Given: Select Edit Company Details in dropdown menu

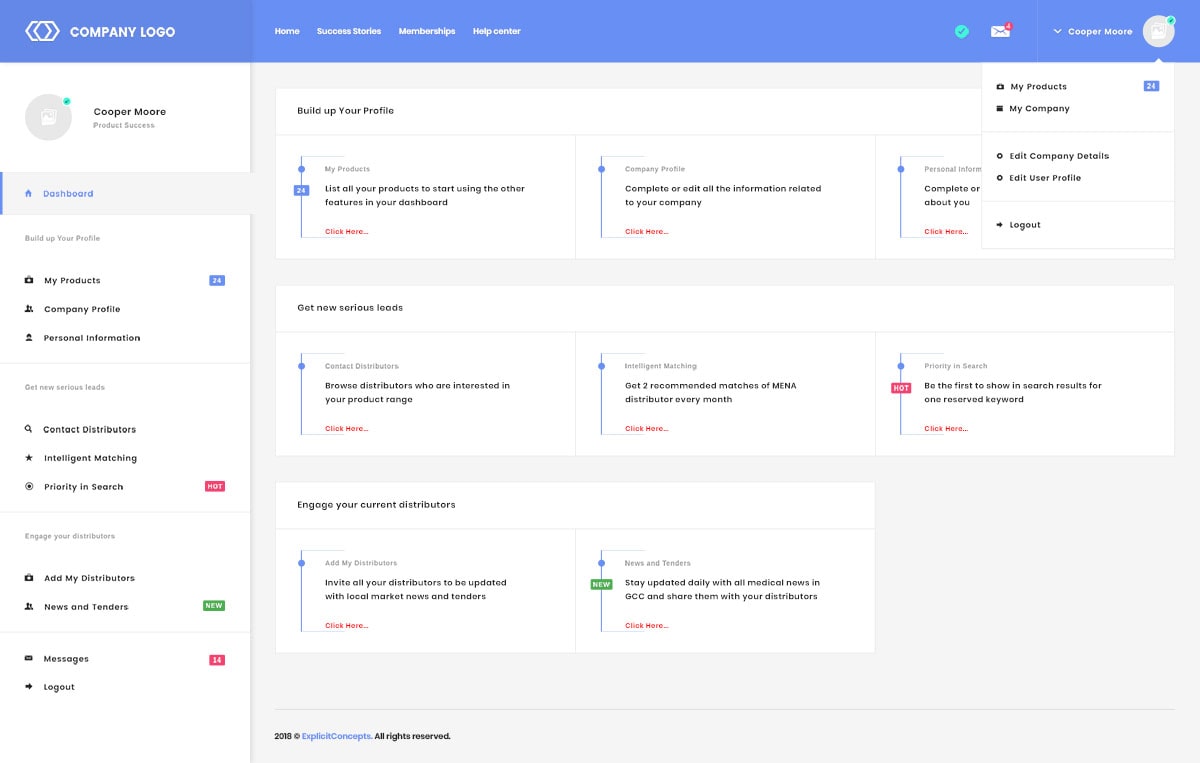Looking at the screenshot, I should (1058, 156).
